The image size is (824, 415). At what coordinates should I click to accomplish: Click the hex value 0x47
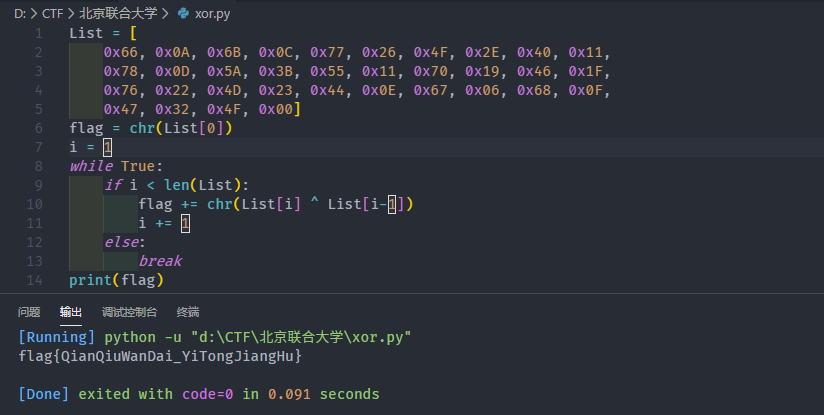pyautogui.click(x=120, y=109)
